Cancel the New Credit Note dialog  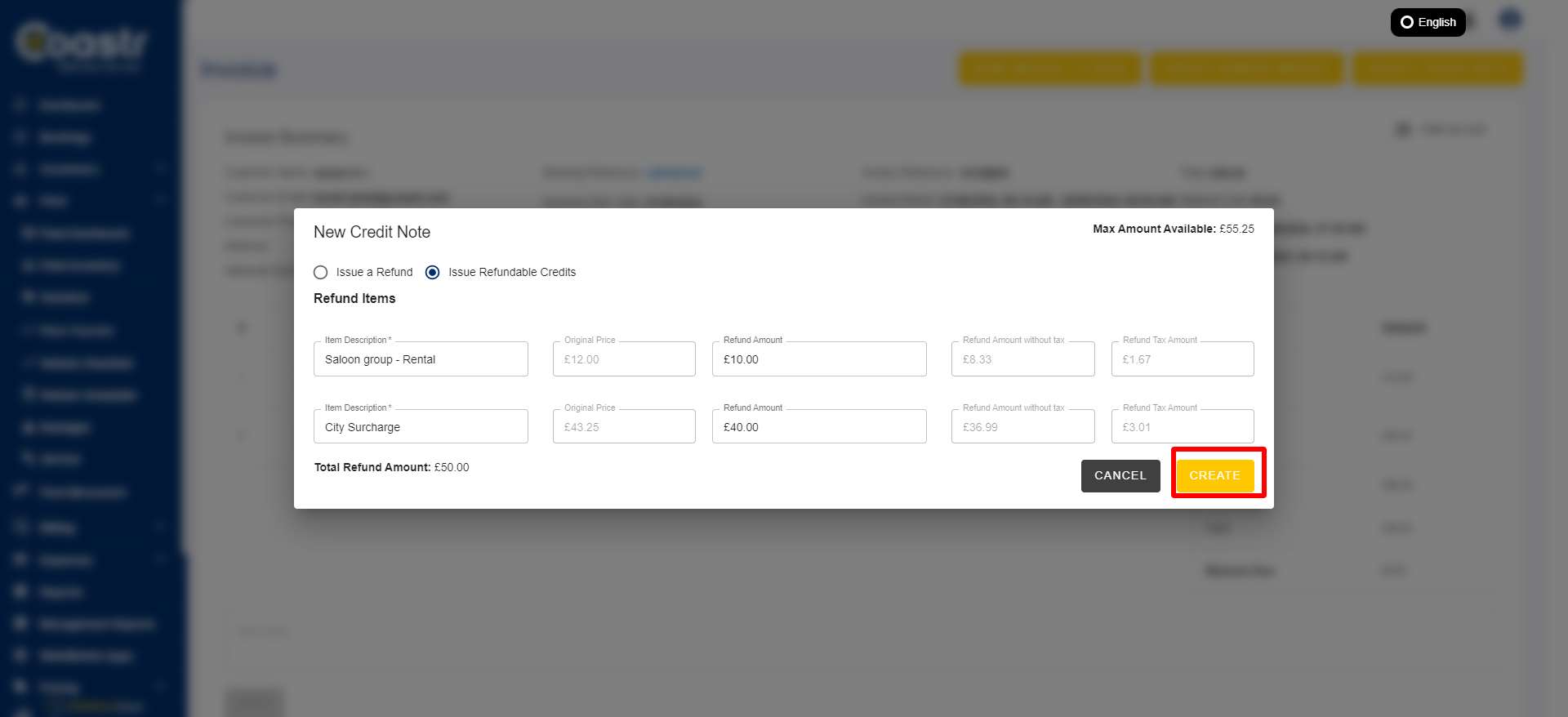tap(1120, 475)
